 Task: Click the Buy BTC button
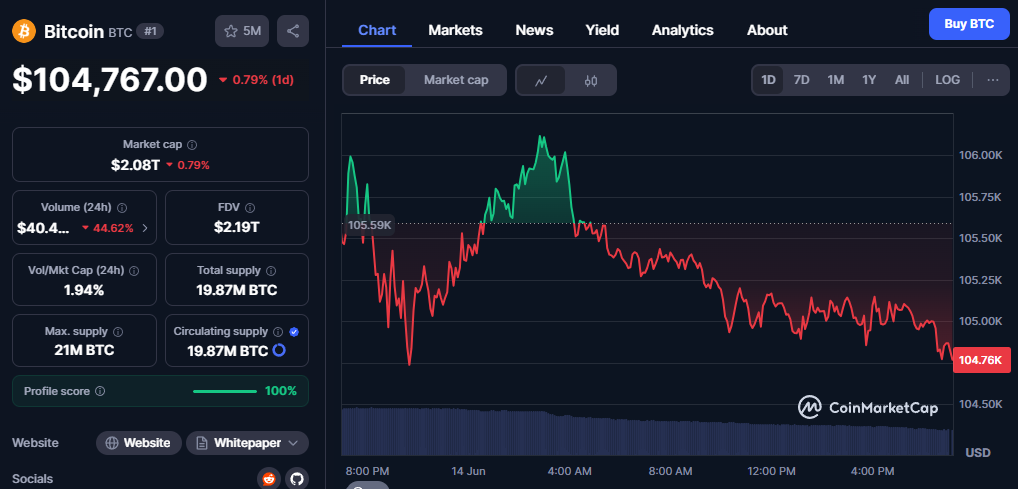coord(969,24)
